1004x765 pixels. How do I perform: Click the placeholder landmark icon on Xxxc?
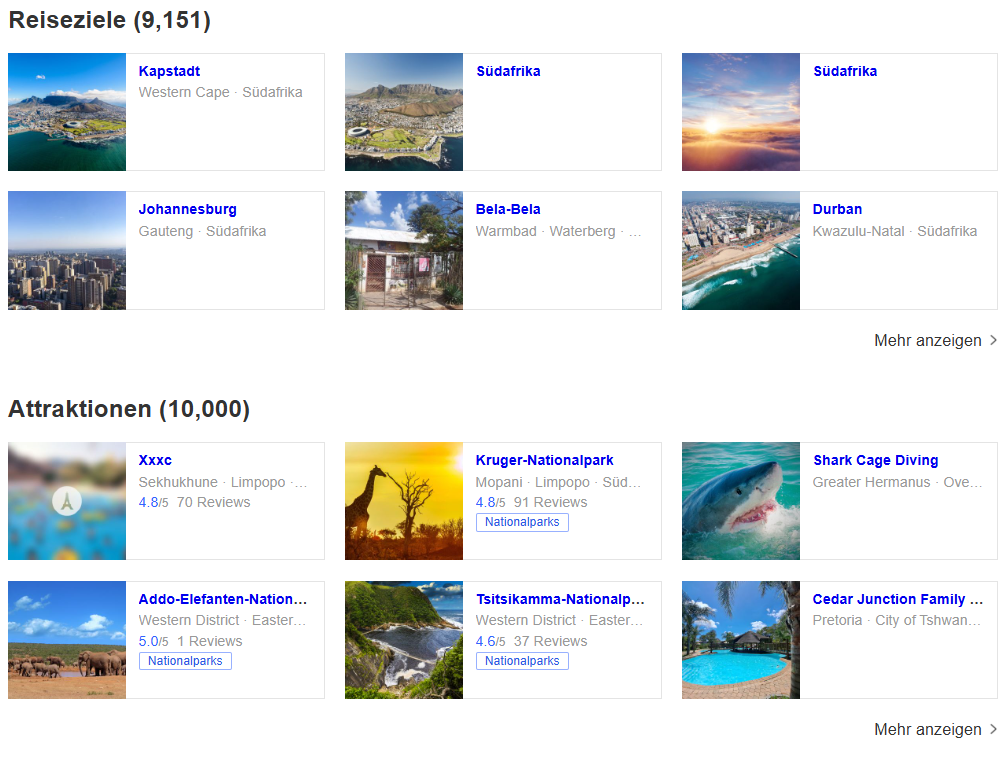pos(66,501)
